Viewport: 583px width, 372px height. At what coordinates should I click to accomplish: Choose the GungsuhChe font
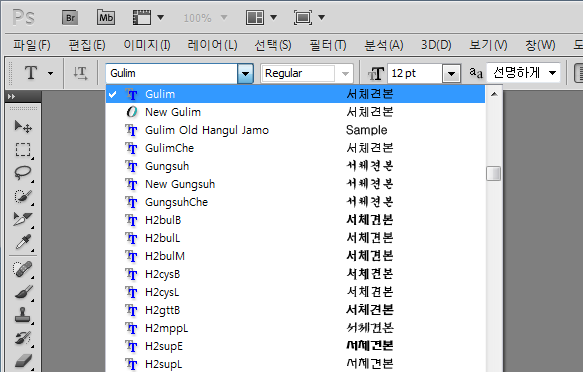click(296, 202)
